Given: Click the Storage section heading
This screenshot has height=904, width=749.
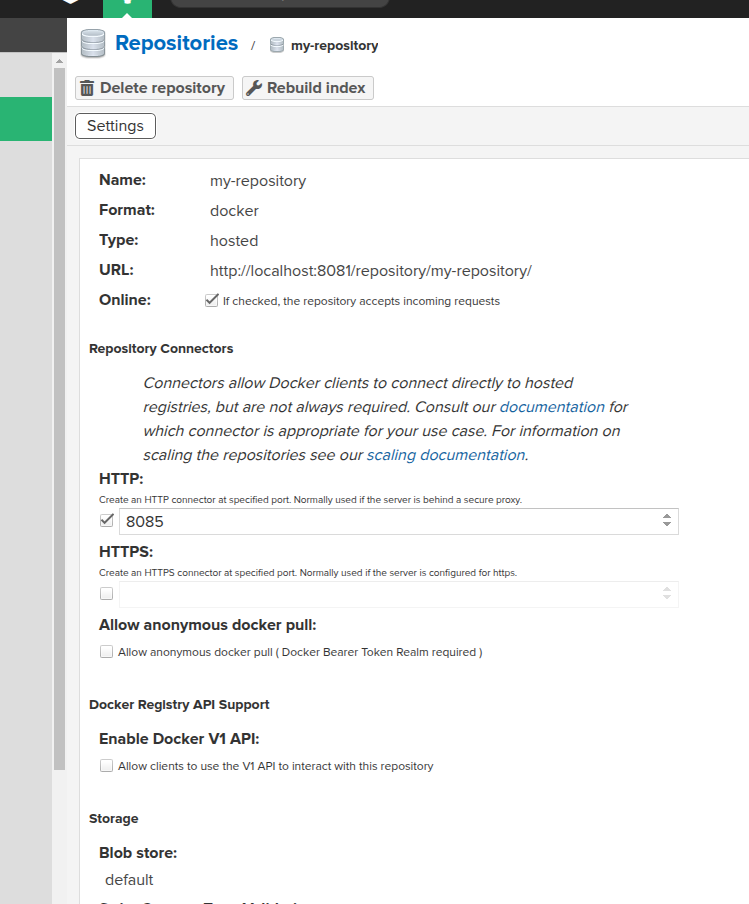Looking at the screenshot, I should 114,819.
